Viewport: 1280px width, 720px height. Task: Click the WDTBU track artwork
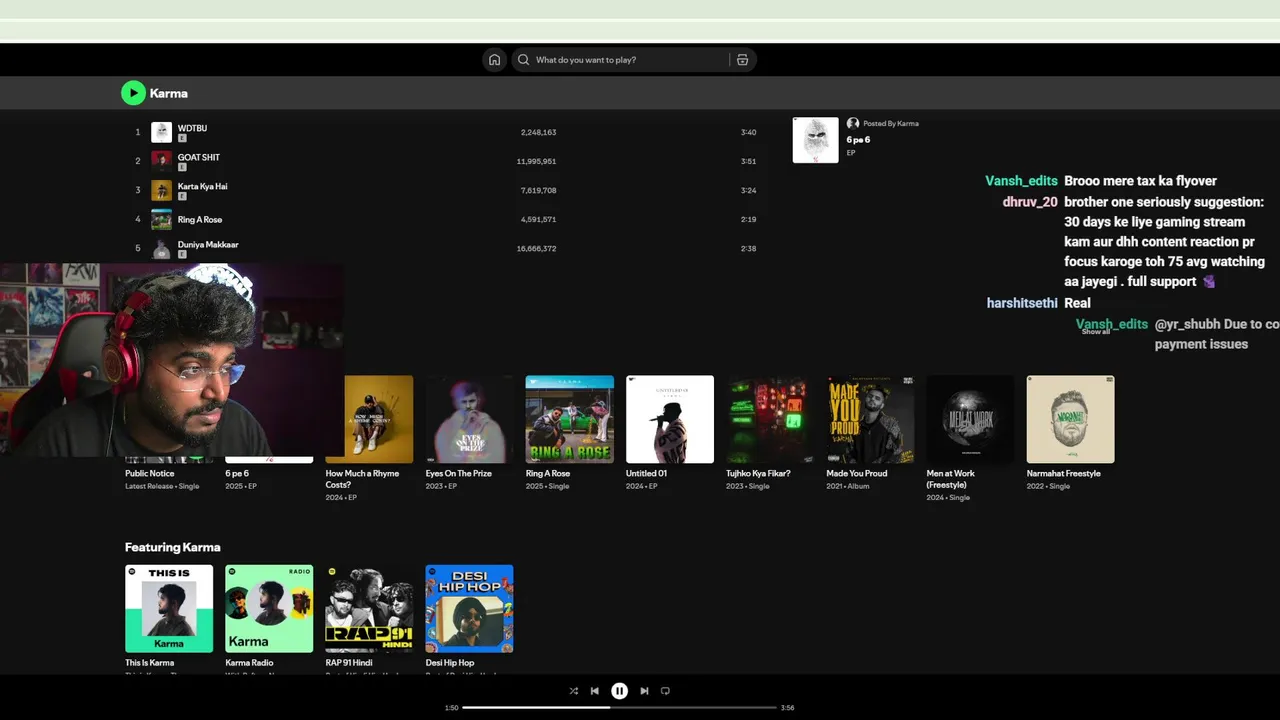(161, 132)
